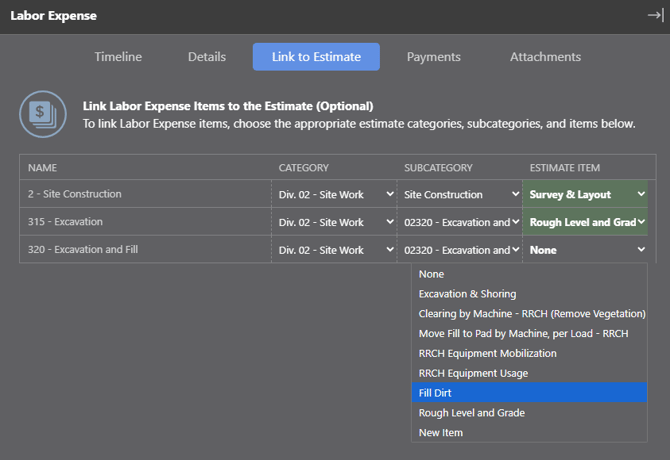This screenshot has width=670, height=460.
Task: Open Rough Level and Grade estimate item dropdown
Action: (585, 222)
